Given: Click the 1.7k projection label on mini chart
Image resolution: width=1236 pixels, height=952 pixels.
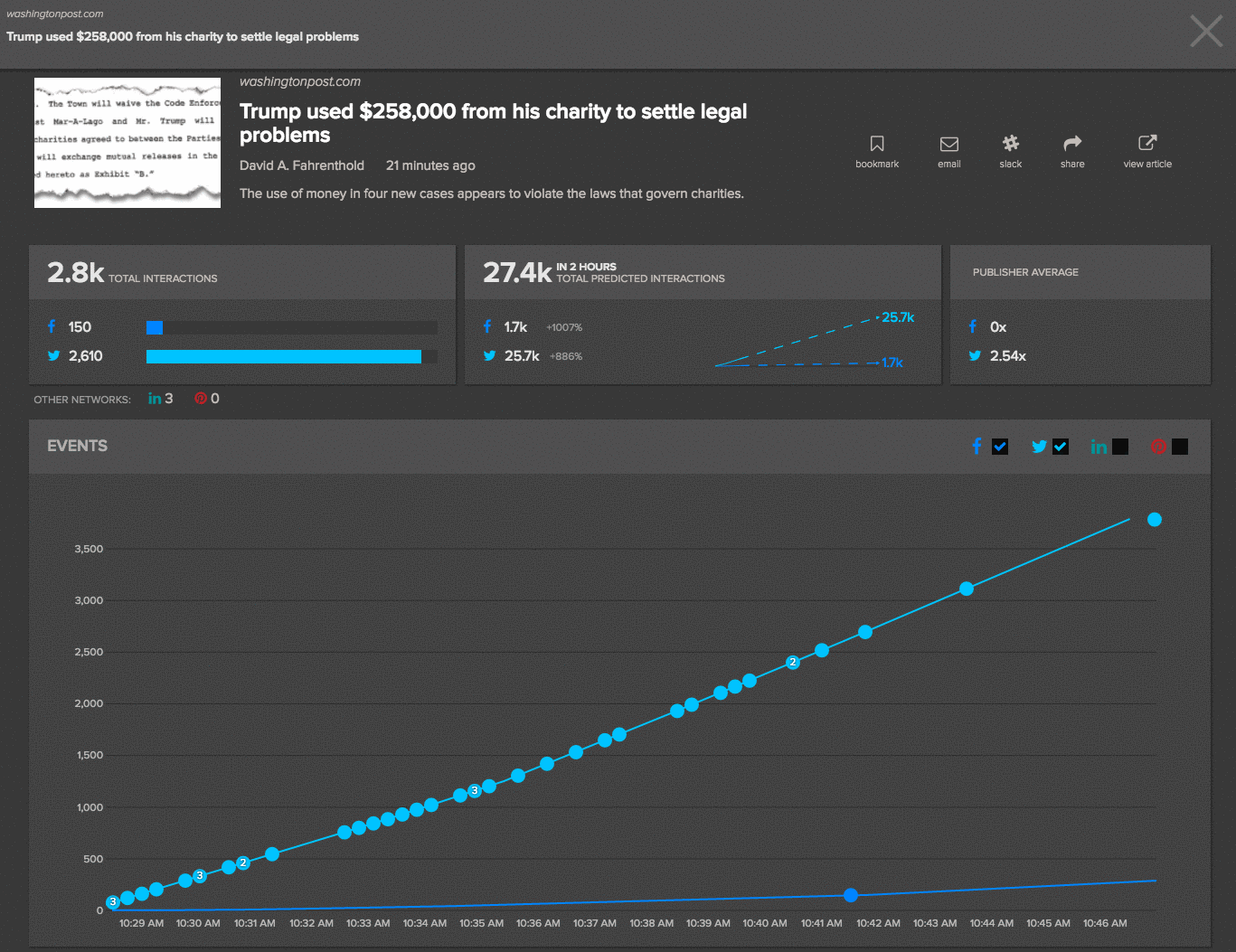Looking at the screenshot, I should (x=892, y=363).
